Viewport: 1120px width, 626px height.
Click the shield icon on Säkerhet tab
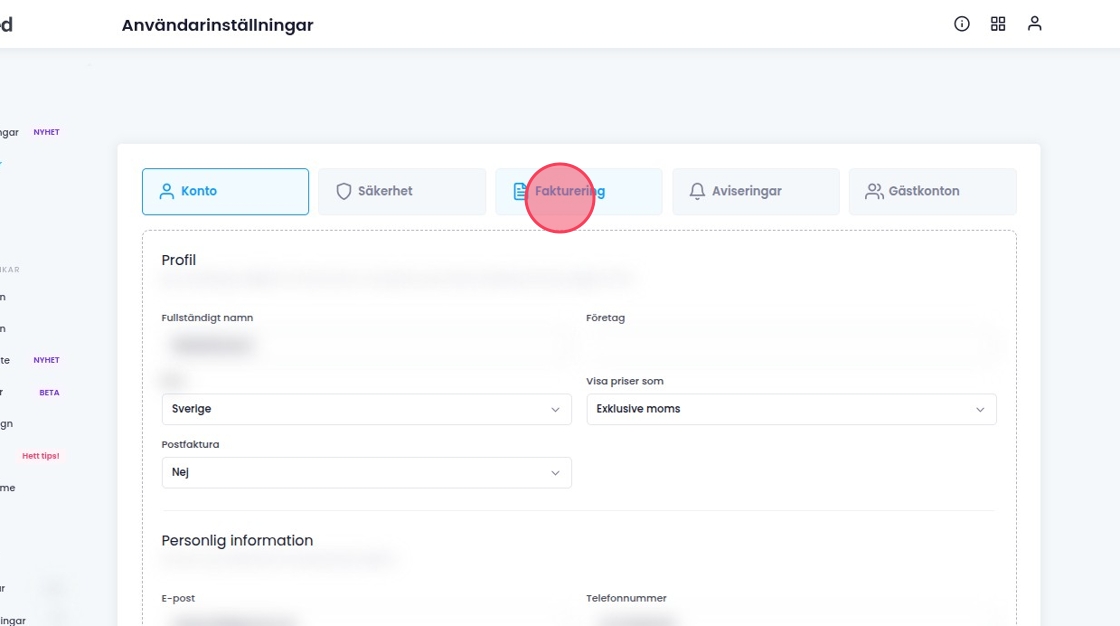point(344,191)
